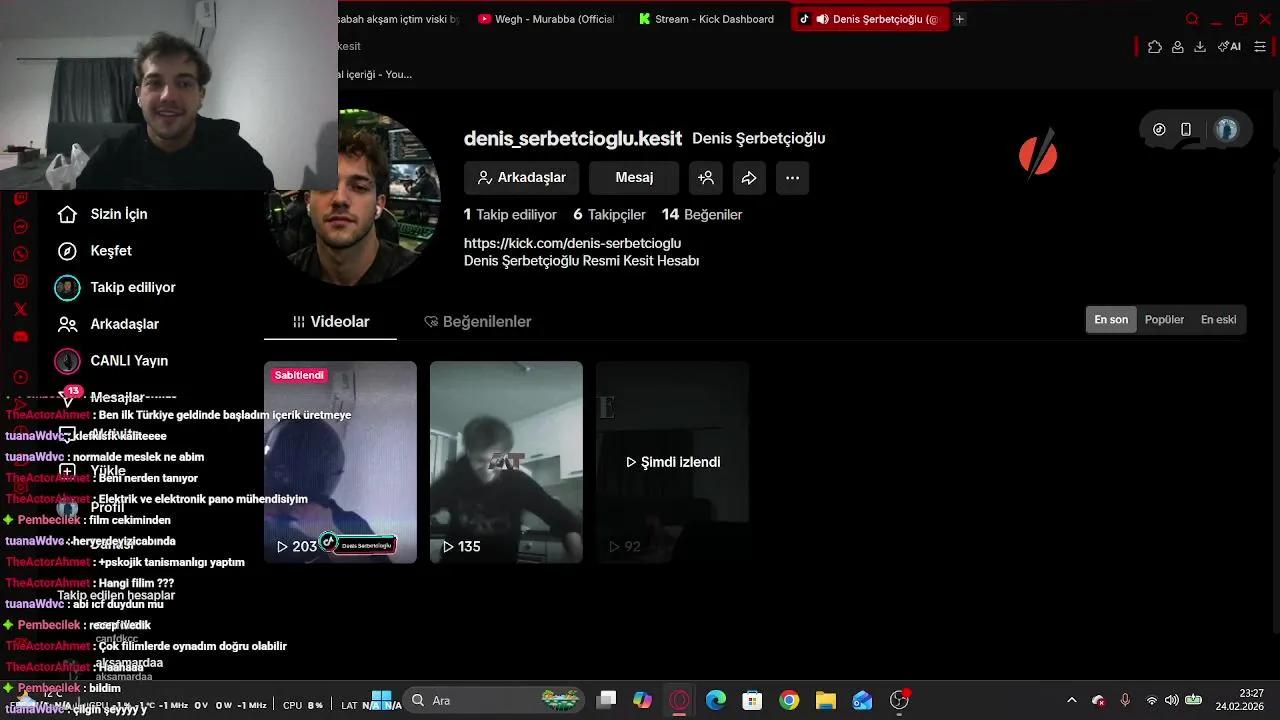Open the Wi-Fi network icon in tray
1280x720 pixels.
tap(1151, 700)
